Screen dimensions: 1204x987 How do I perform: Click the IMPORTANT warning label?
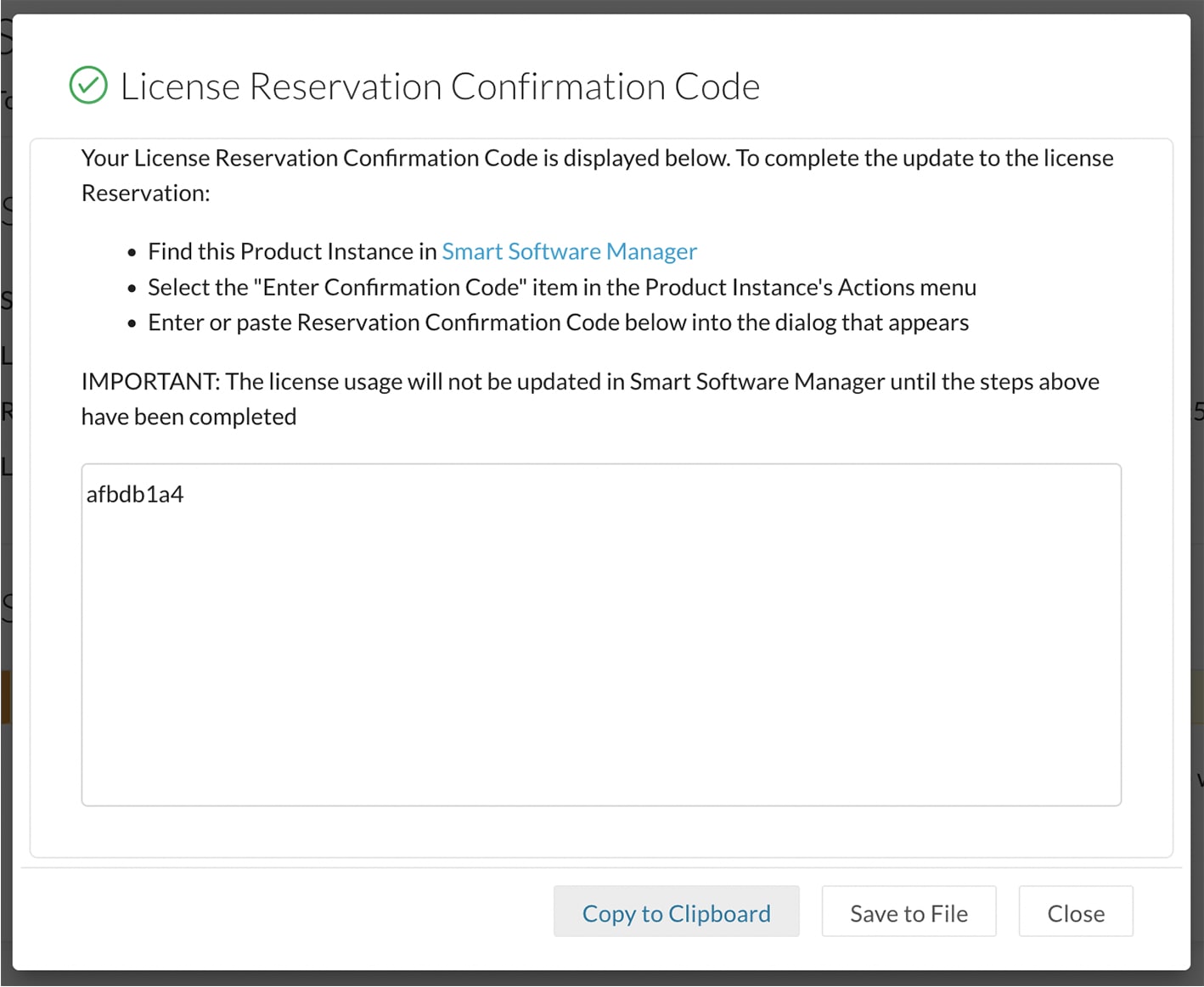[150, 382]
